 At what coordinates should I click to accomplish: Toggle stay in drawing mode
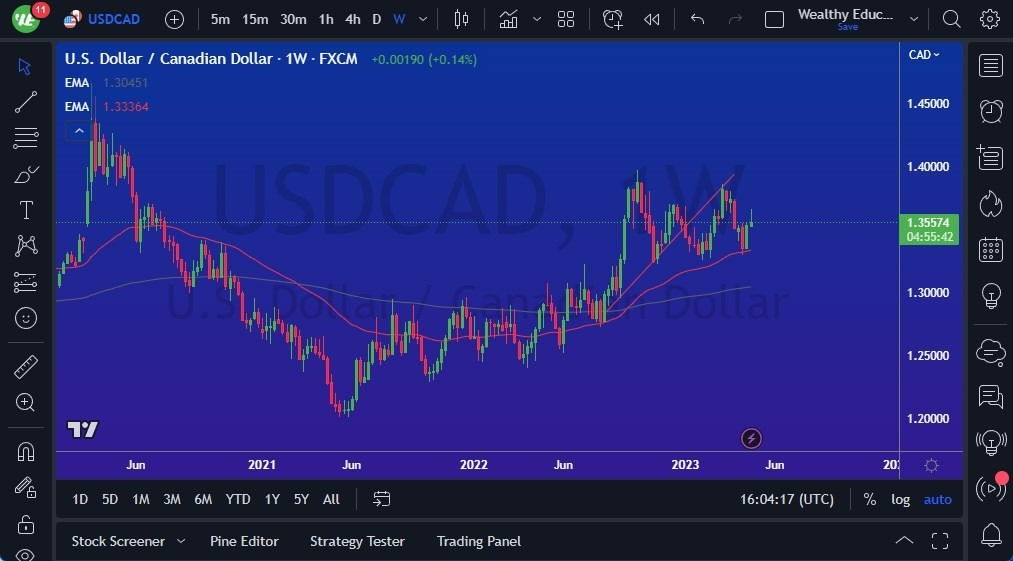click(25, 487)
